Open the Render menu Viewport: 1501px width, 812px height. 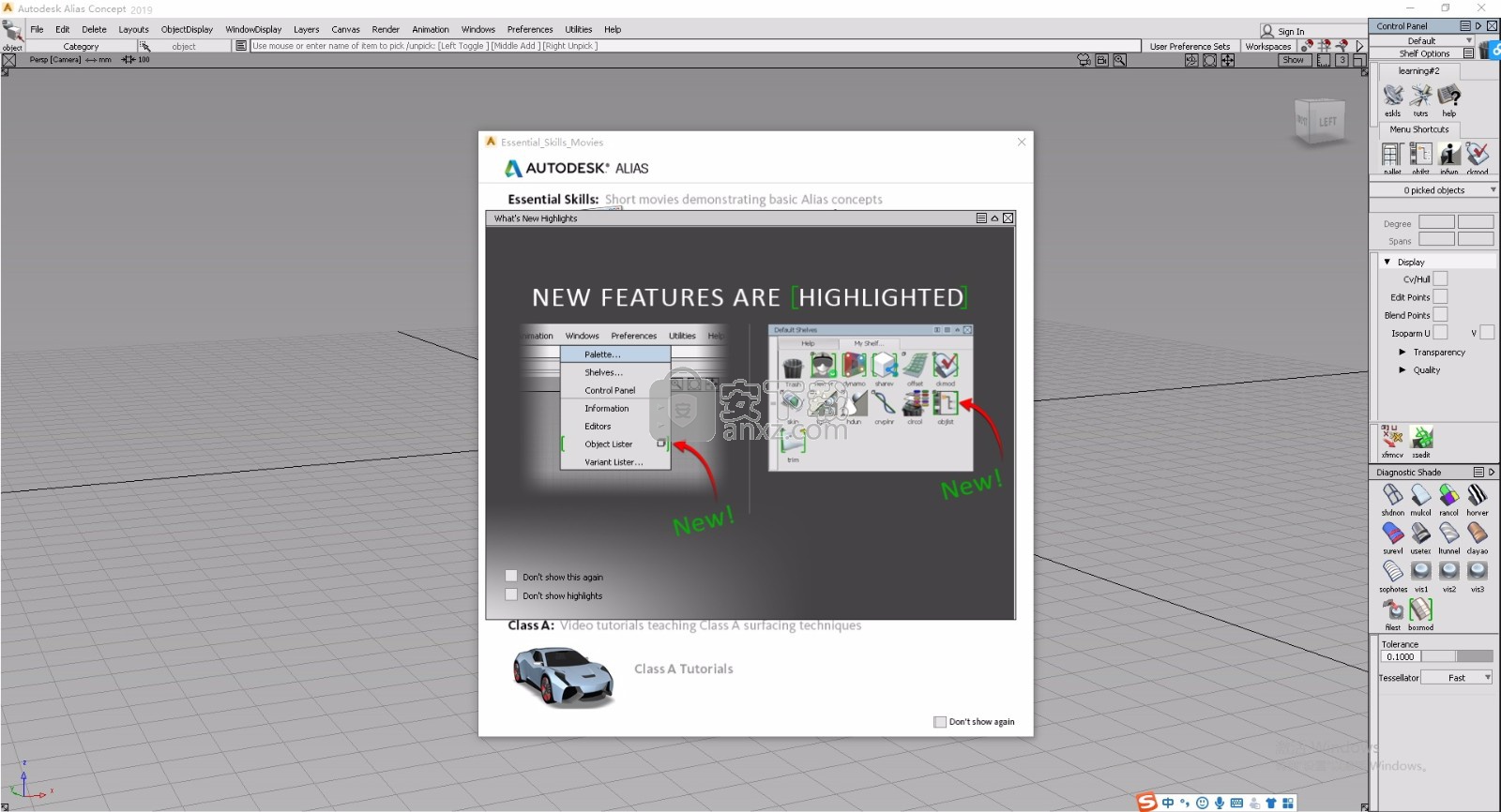[x=386, y=29]
